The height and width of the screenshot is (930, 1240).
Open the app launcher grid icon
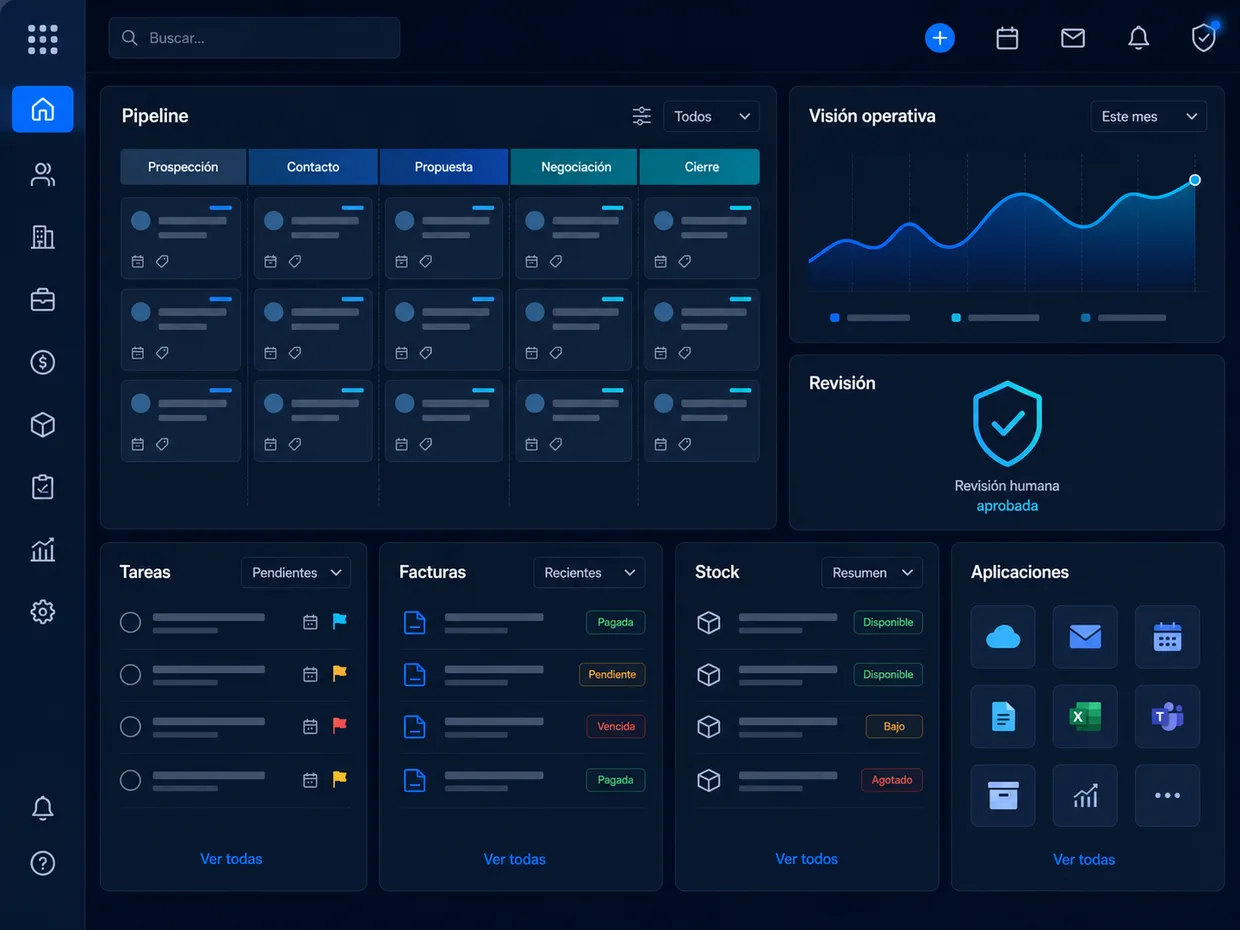42,39
